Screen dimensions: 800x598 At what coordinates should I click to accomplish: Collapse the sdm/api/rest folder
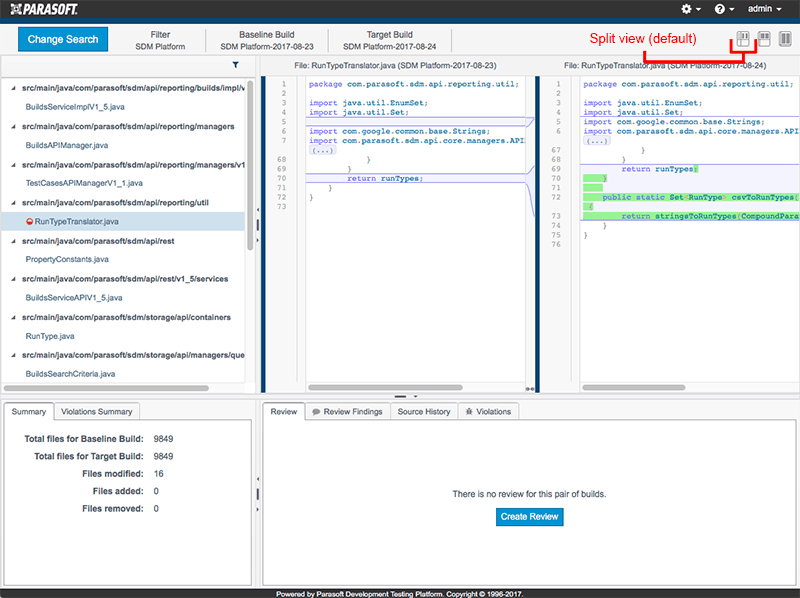click(x=13, y=241)
